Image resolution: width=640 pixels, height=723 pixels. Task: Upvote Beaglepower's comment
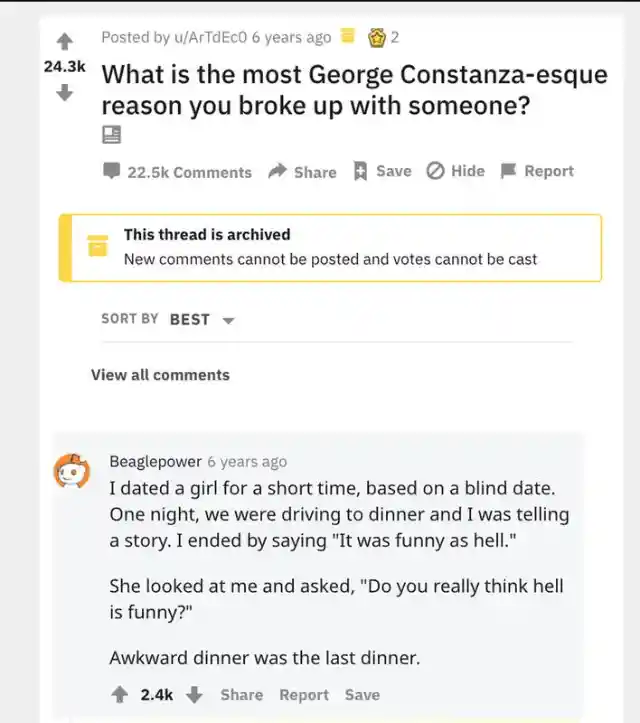pyautogui.click(x=119, y=694)
